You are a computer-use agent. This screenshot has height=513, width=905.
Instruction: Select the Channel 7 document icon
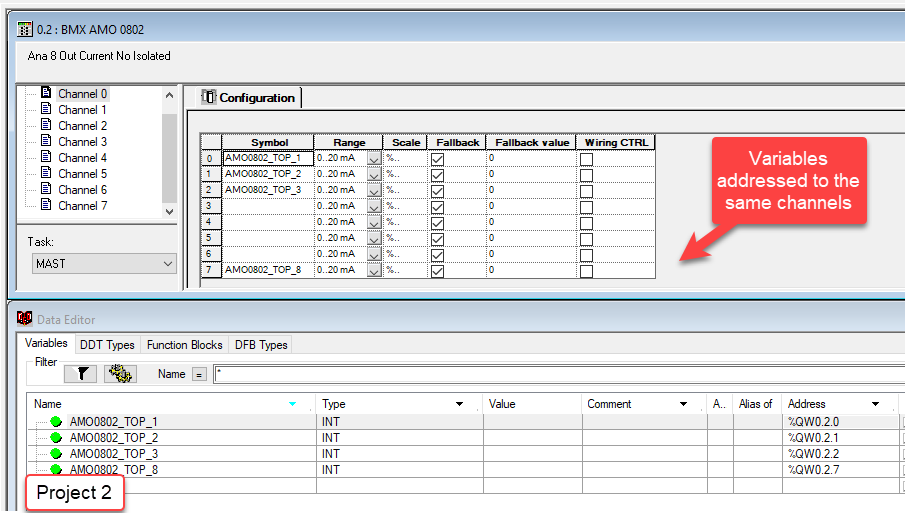[x=46, y=205]
